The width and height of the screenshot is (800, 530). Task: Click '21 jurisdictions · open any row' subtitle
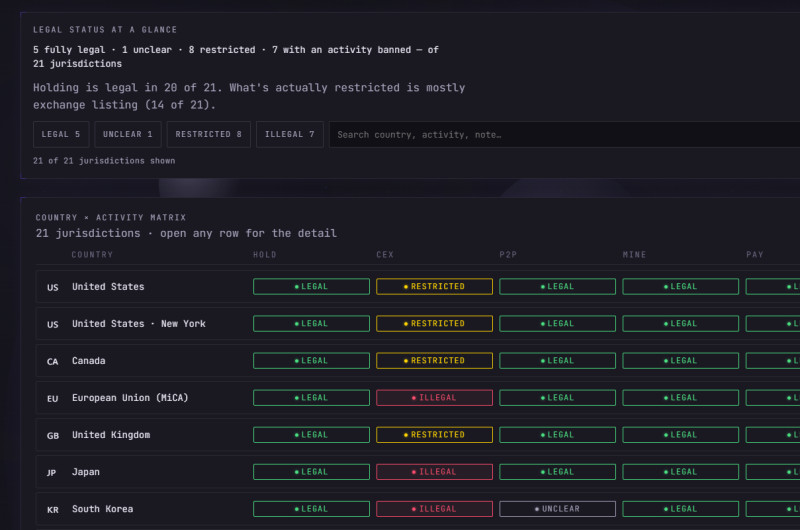pyautogui.click(x=186, y=233)
